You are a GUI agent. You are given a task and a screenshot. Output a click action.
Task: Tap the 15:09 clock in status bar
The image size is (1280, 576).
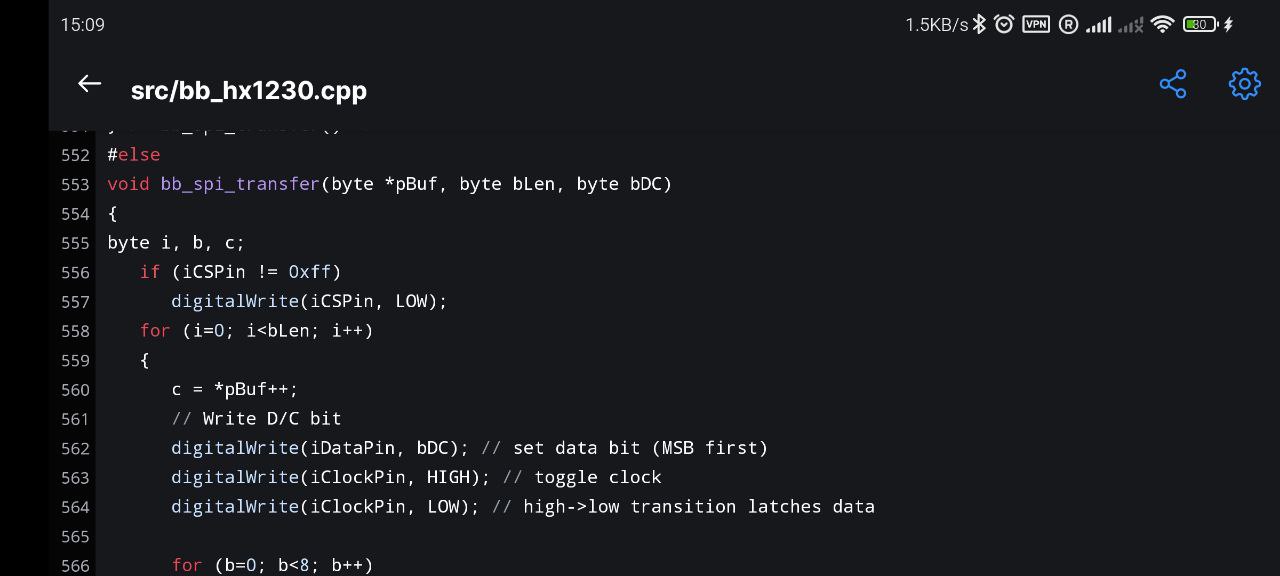[82, 24]
